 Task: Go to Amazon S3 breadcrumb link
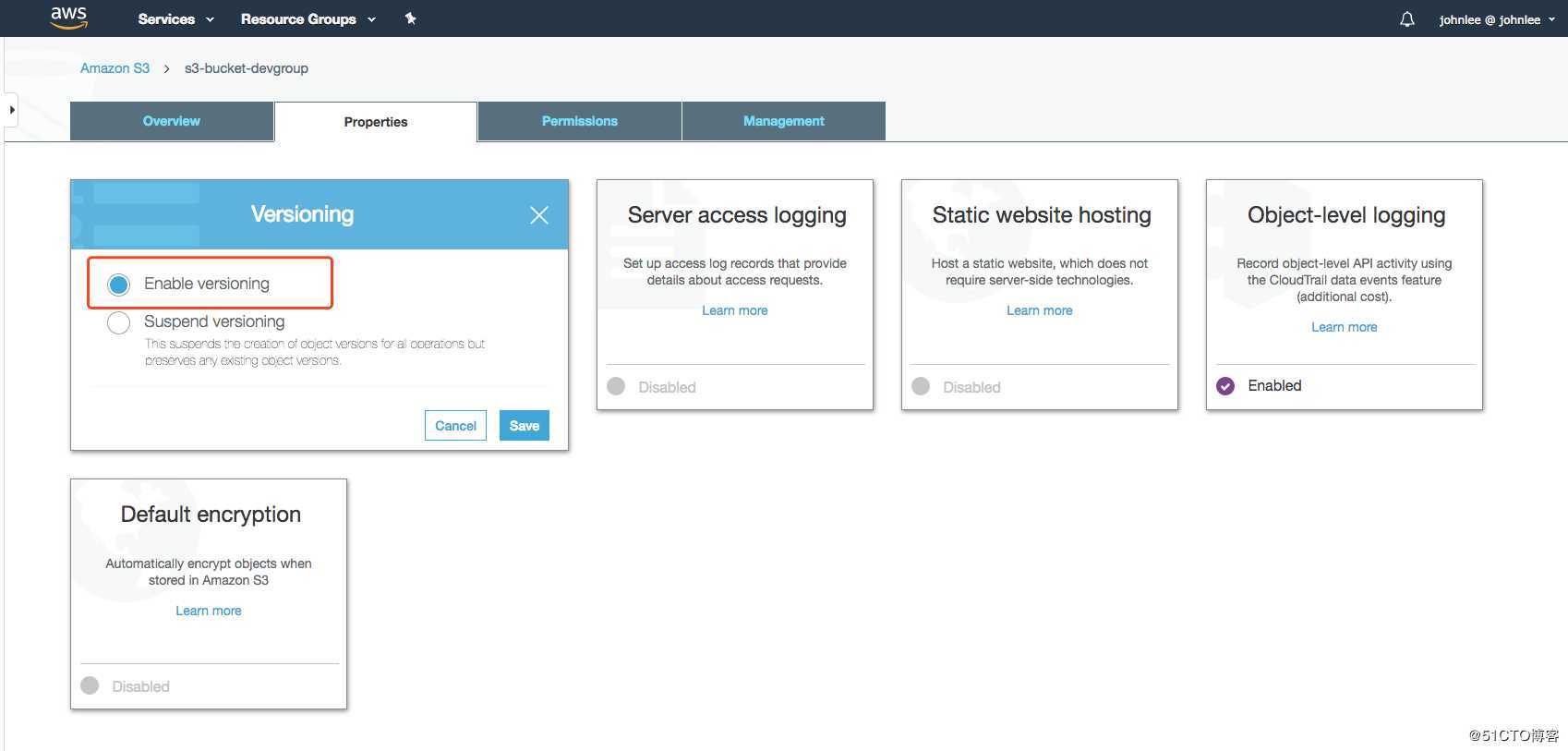click(x=115, y=68)
